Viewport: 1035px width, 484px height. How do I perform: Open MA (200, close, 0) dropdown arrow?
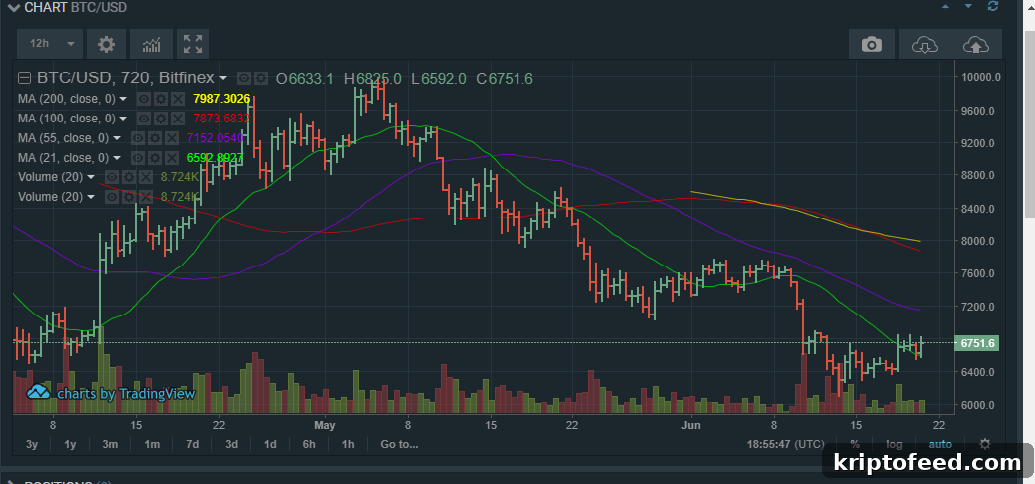pyautogui.click(x=122, y=99)
